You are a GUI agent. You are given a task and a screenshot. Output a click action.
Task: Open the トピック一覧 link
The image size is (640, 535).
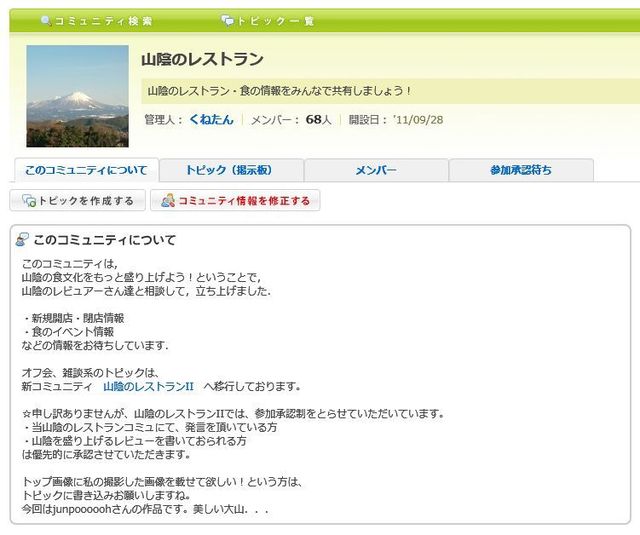[x=275, y=20]
